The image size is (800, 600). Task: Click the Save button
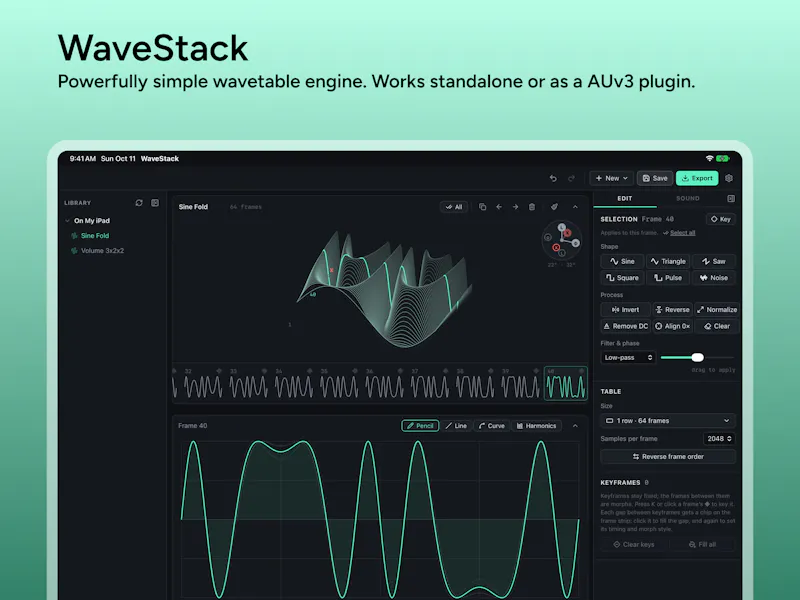click(x=655, y=178)
